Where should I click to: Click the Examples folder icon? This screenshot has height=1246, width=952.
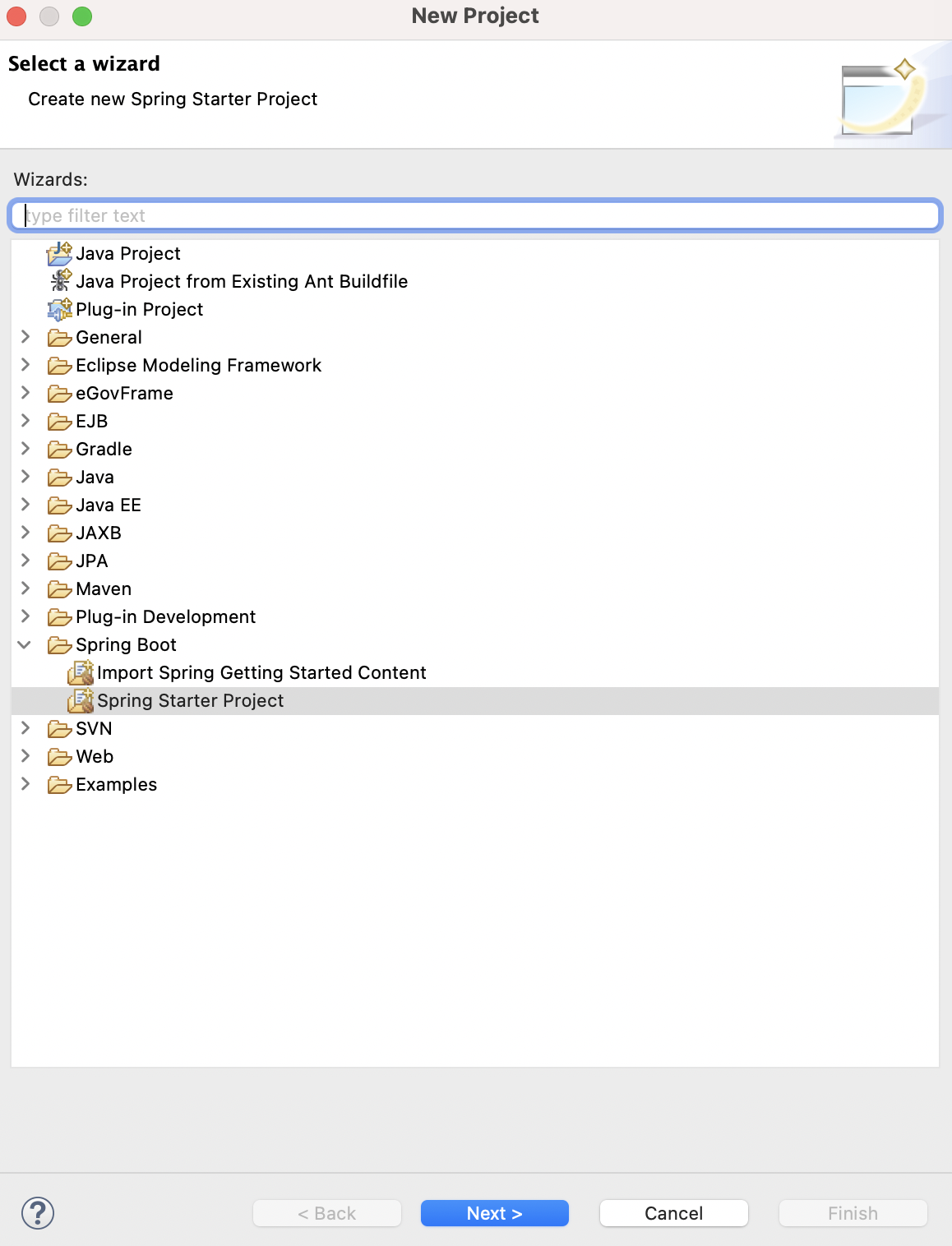[60, 784]
